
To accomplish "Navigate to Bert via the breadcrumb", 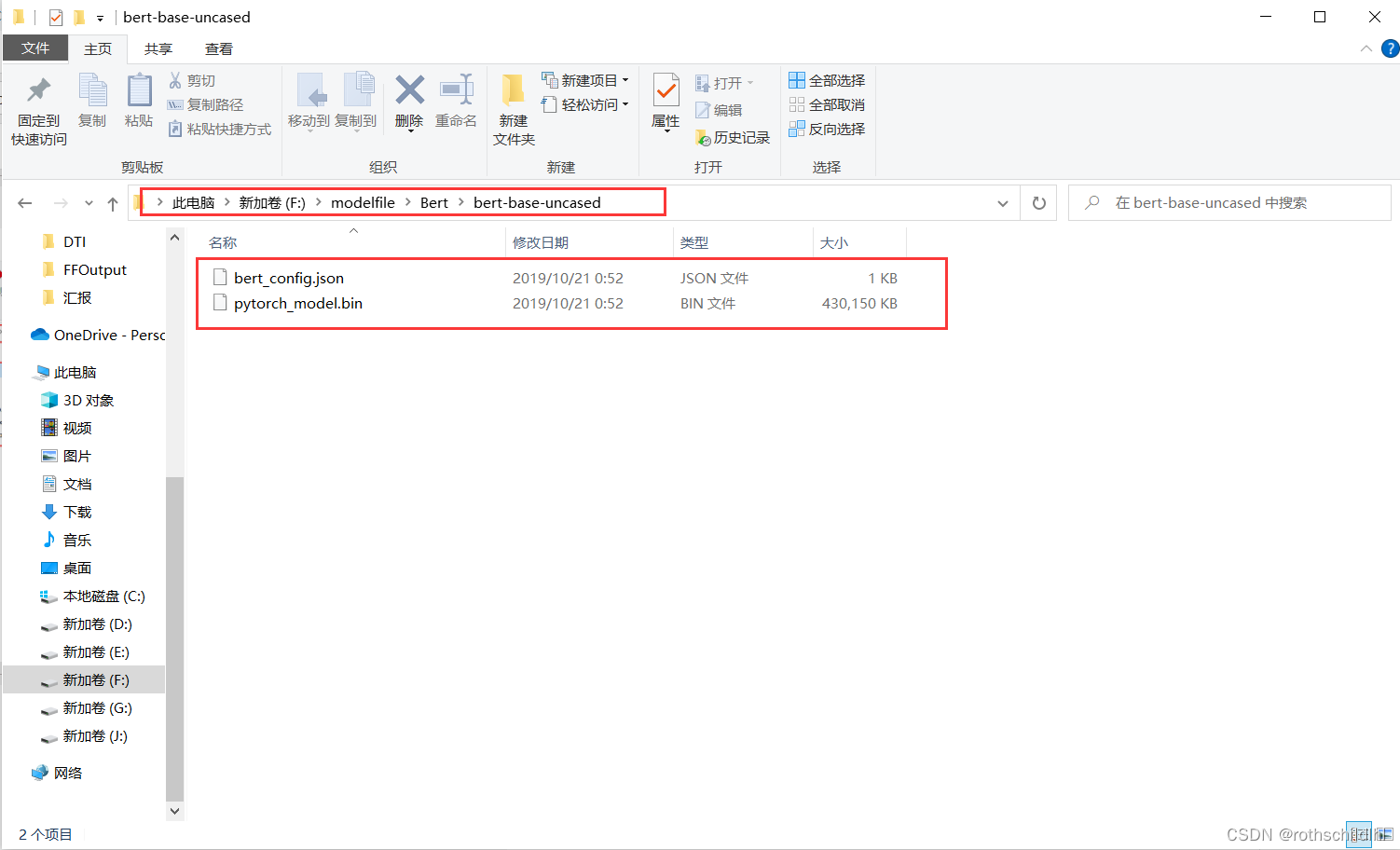I will [x=433, y=202].
